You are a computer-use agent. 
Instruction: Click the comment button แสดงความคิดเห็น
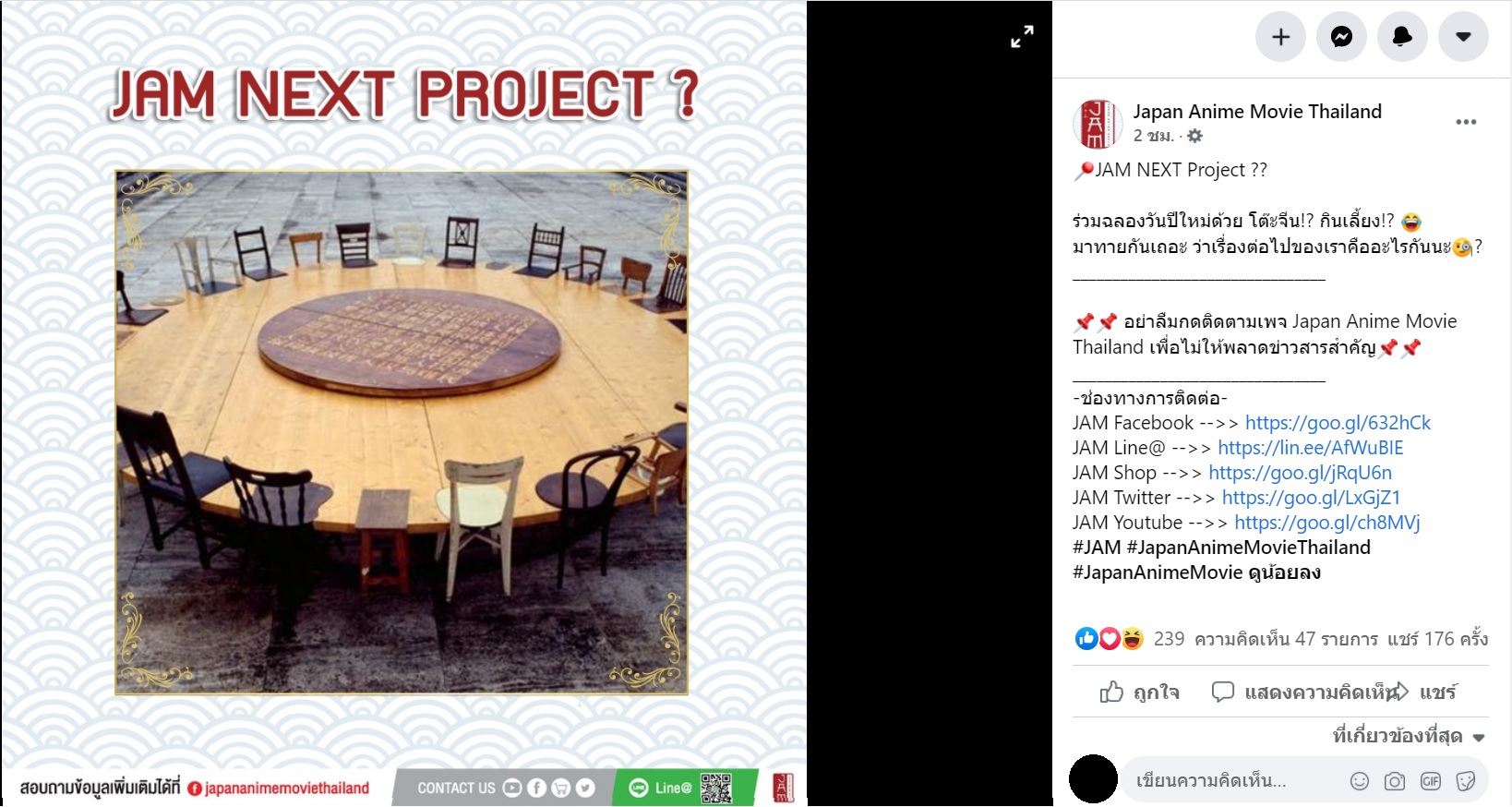1302,692
